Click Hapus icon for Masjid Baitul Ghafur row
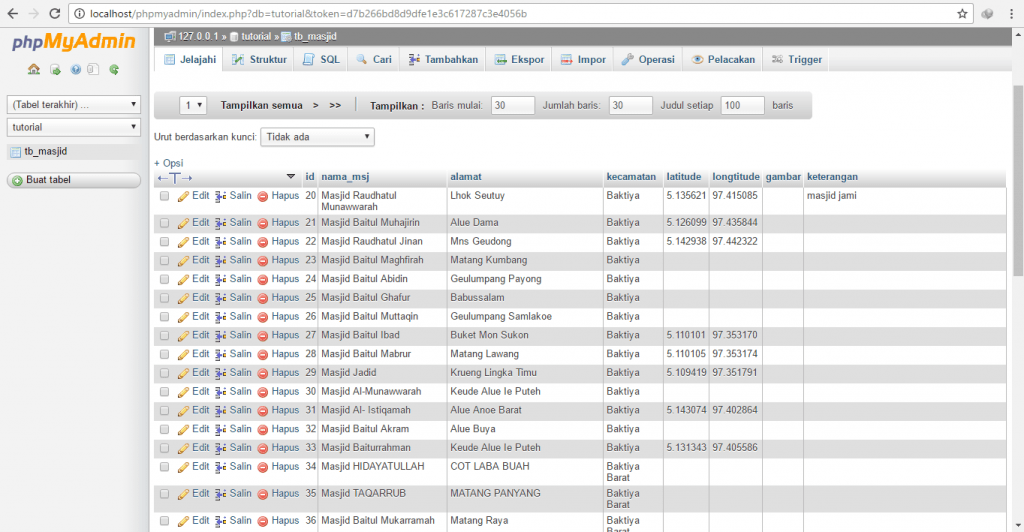 [263, 298]
